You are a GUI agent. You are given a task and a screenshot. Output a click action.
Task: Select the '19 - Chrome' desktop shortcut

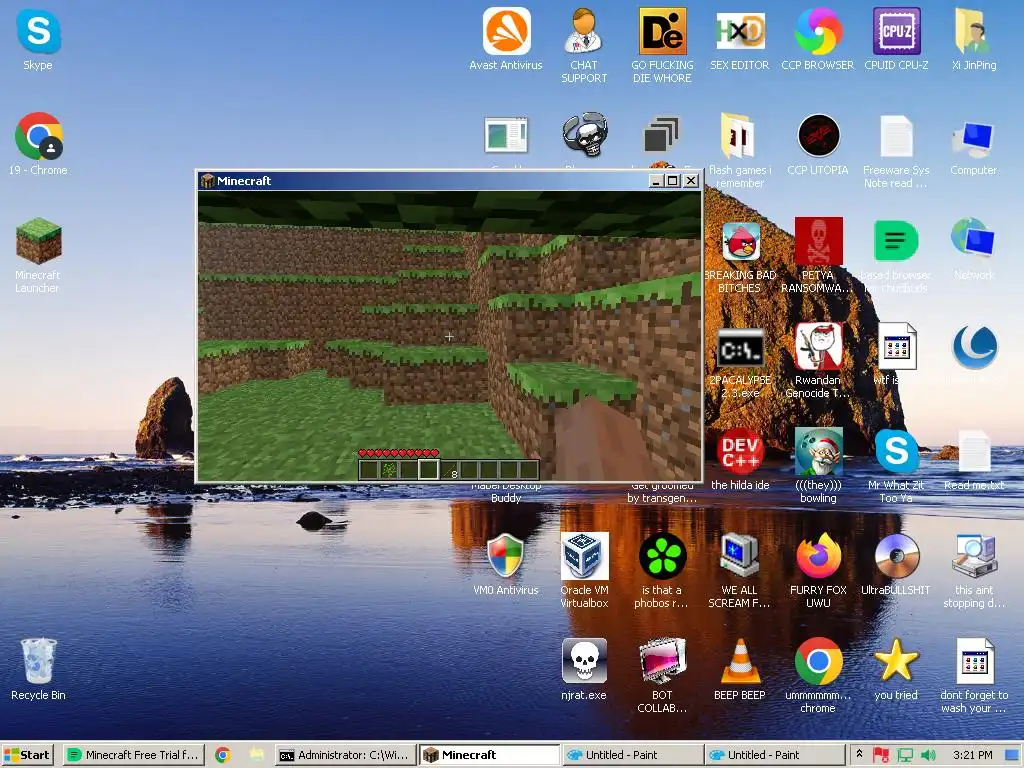tap(39, 136)
